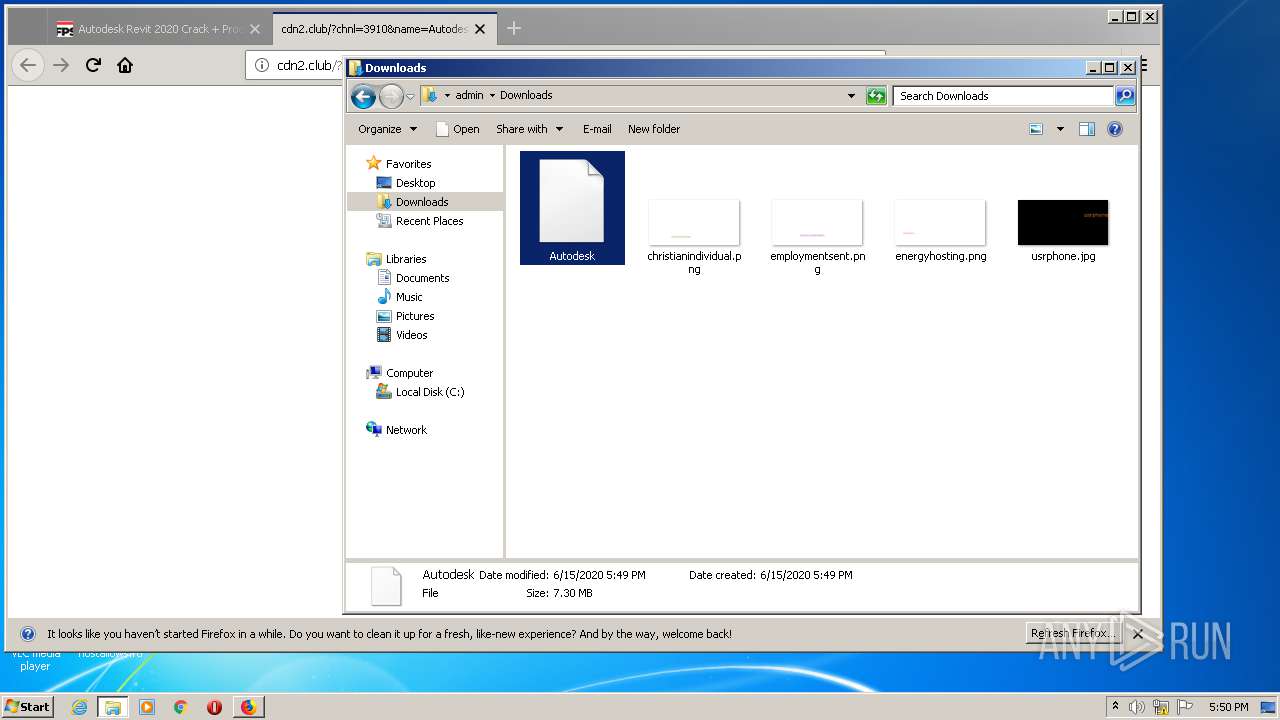Select energyhosting.png file
1280x720 pixels.
(x=940, y=231)
